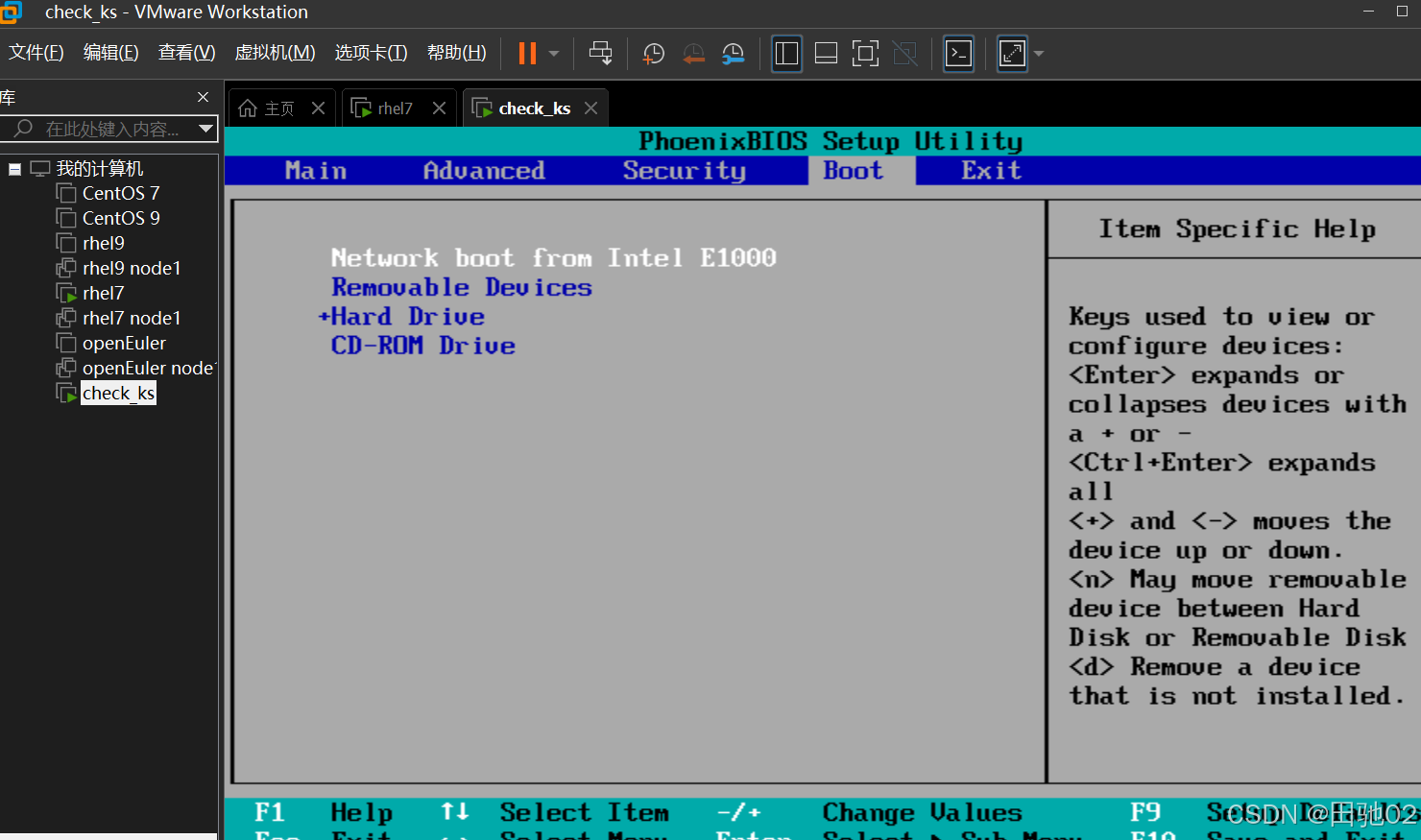1421x840 pixels.
Task: Toggle the library sidebar view icon
Action: (x=786, y=54)
